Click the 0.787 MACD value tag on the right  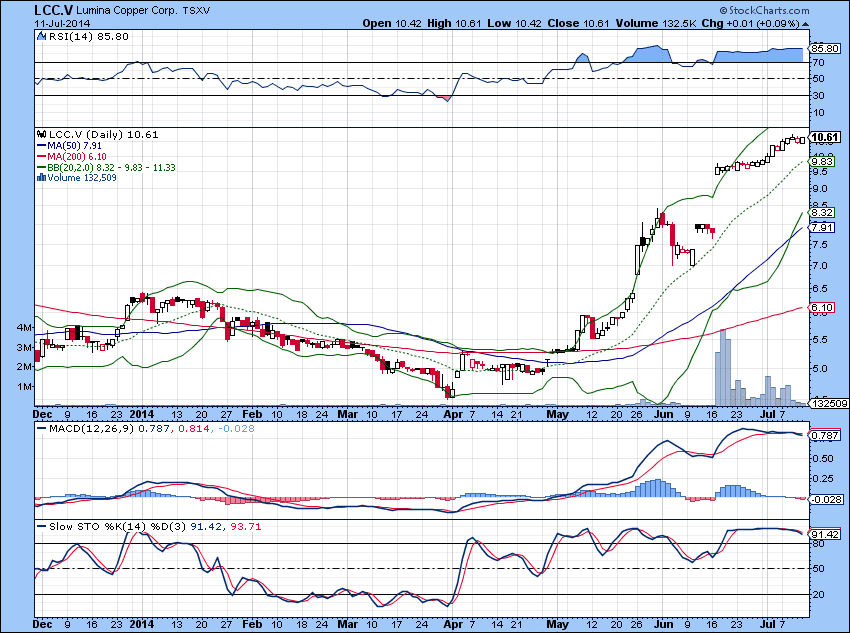click(x=825, y=435)
